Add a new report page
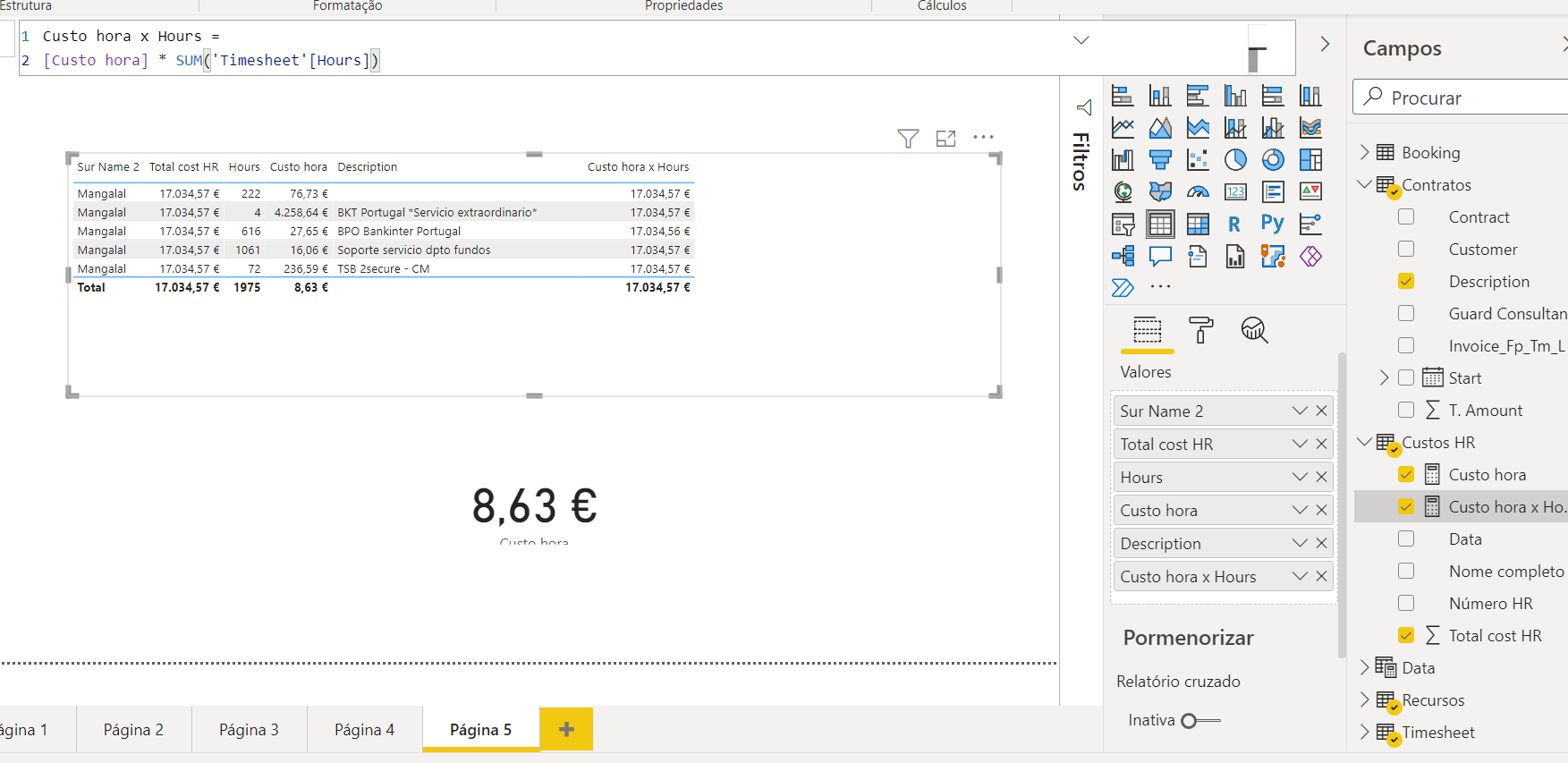The width and height of the screenshot is (1568, 763). point(566,730)
